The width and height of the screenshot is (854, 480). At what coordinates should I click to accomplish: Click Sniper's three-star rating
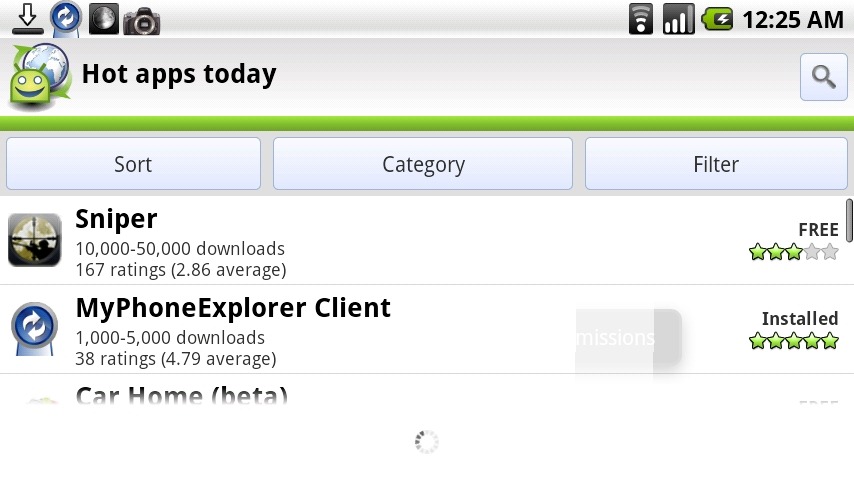click(x=793, y=253)
